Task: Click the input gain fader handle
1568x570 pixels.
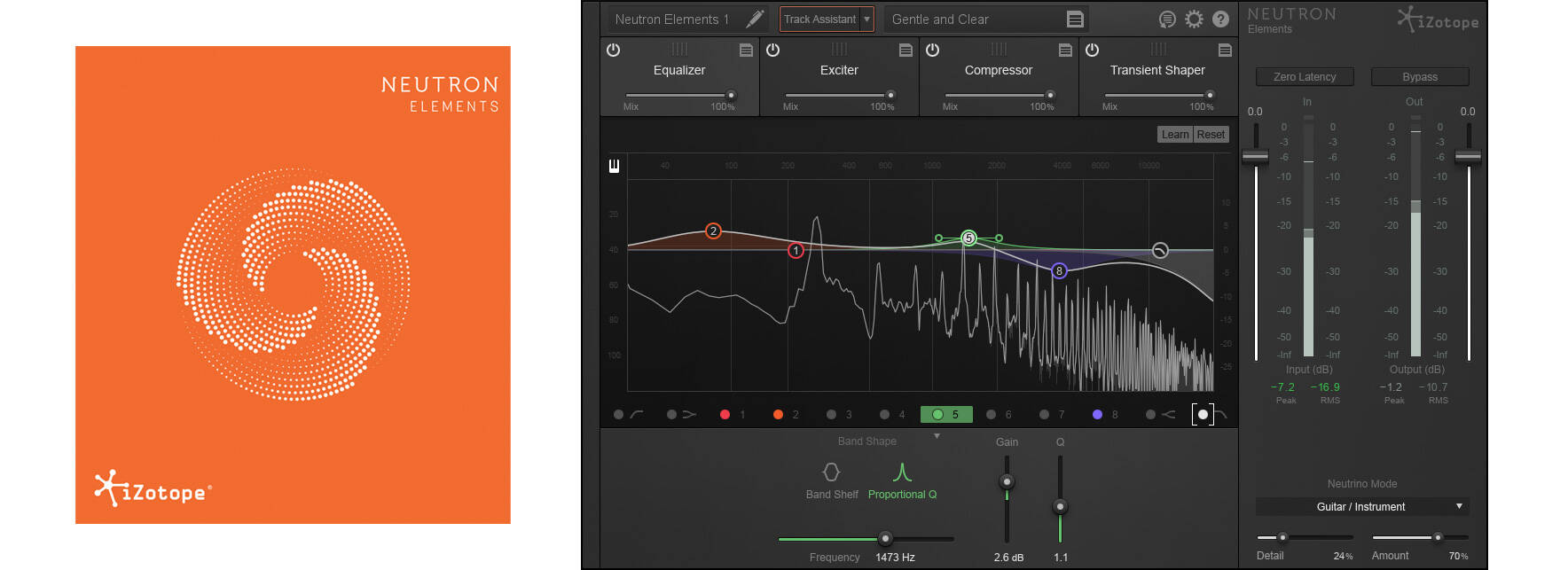Action: [x=1255, y=157]
